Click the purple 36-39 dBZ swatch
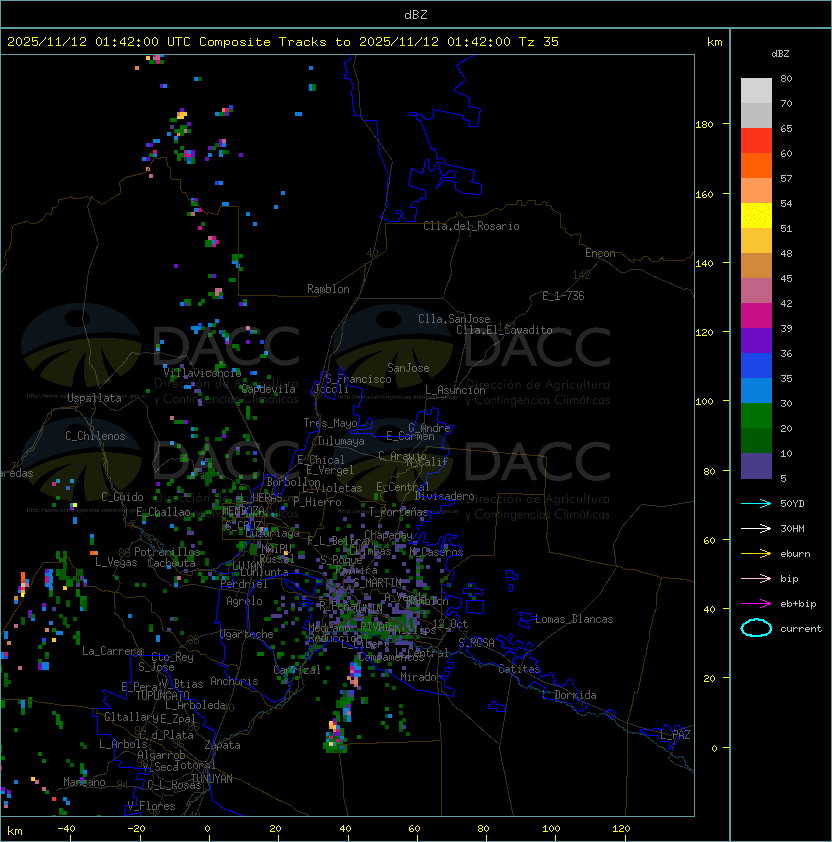Image resolution: width=832 pixels, height=842 pixels. (x=756, y=341)
